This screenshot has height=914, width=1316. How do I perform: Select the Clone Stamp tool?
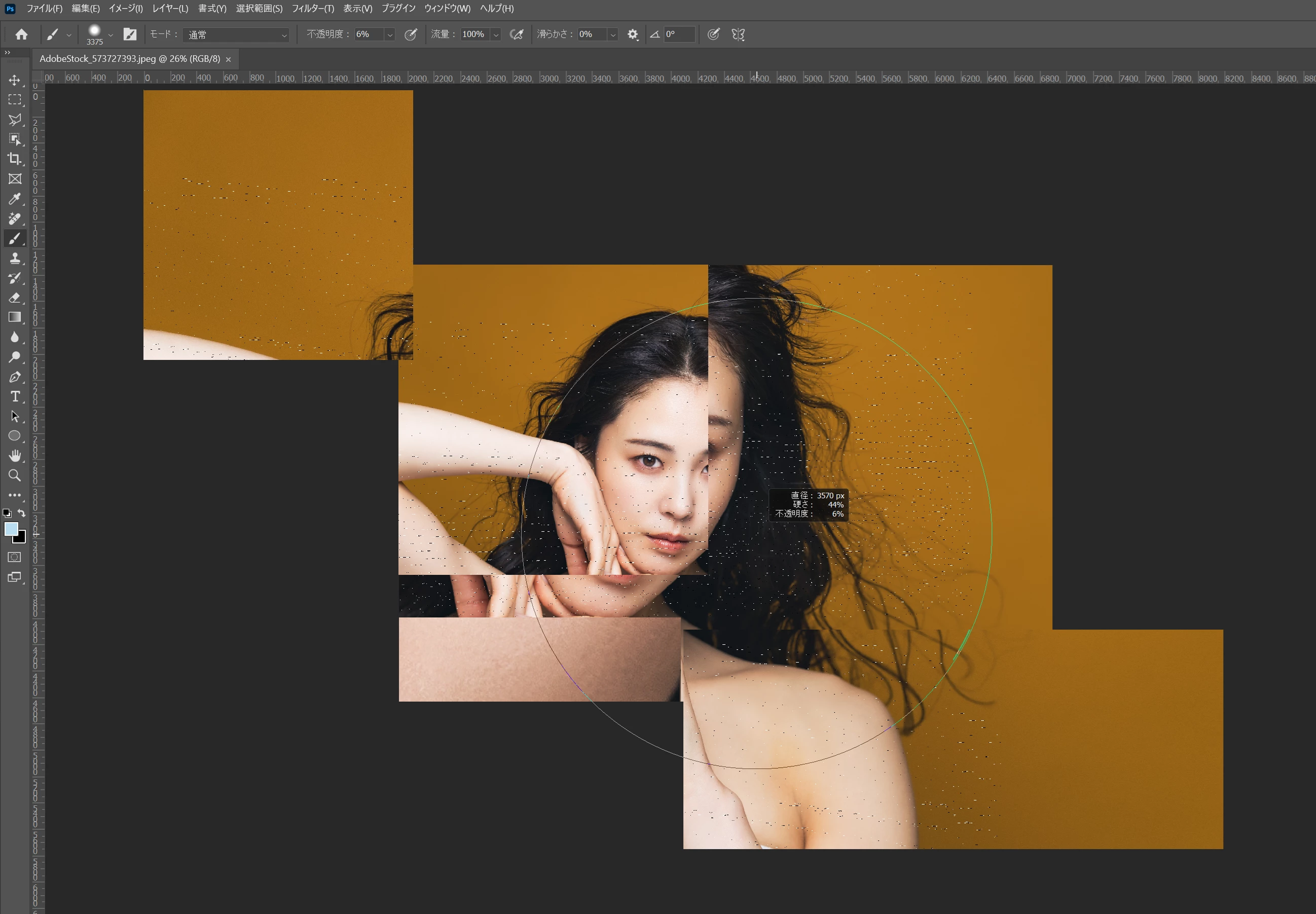tap(15, 258)
